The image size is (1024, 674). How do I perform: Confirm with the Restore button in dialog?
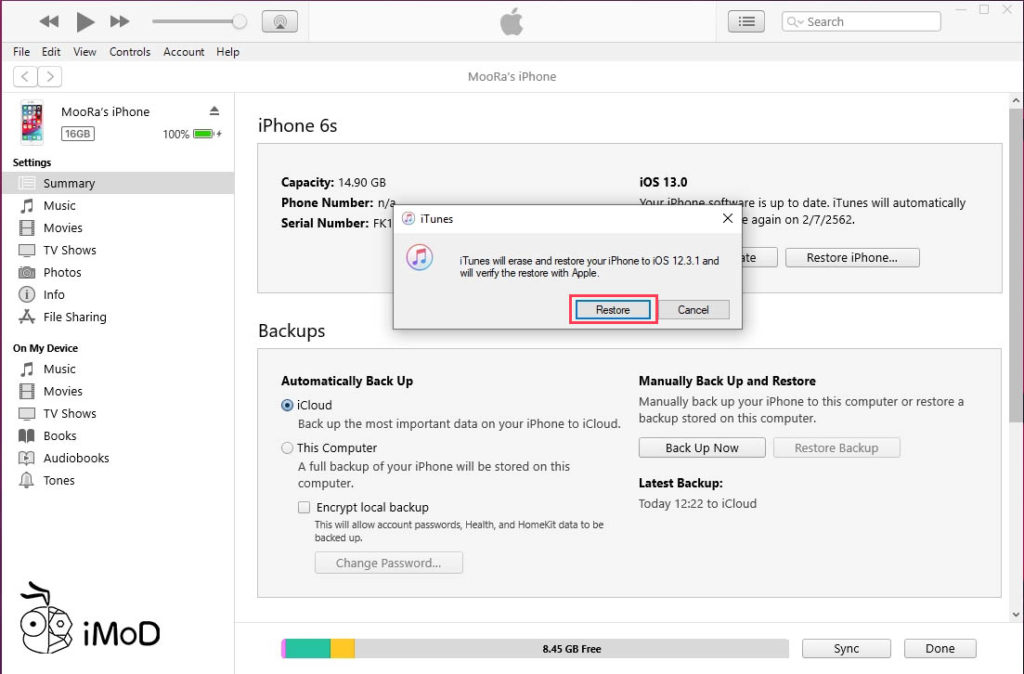point(613,310)
